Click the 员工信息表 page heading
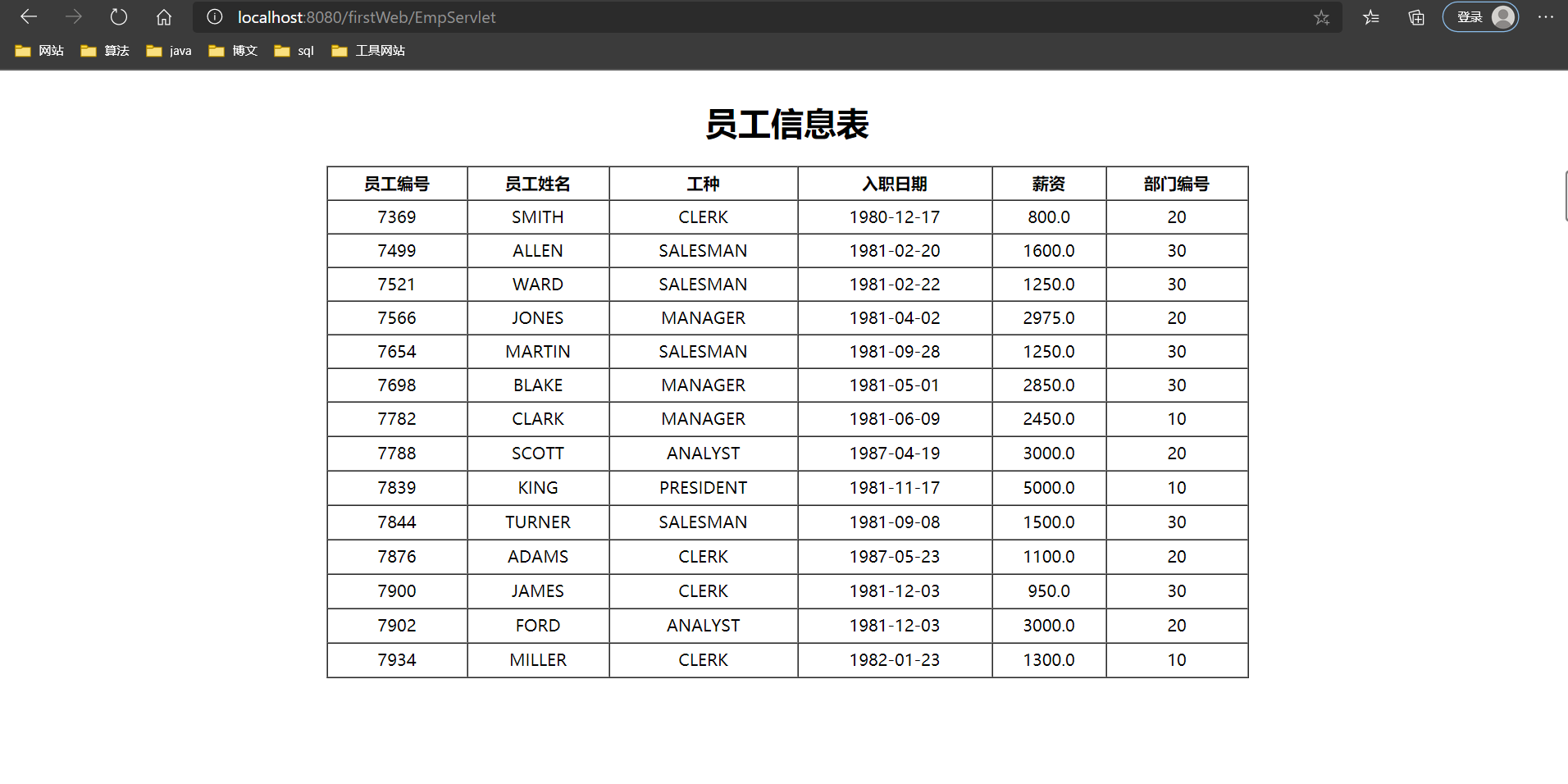Image resolution: width=1568 pixels, height=784 pixels. 787,125
